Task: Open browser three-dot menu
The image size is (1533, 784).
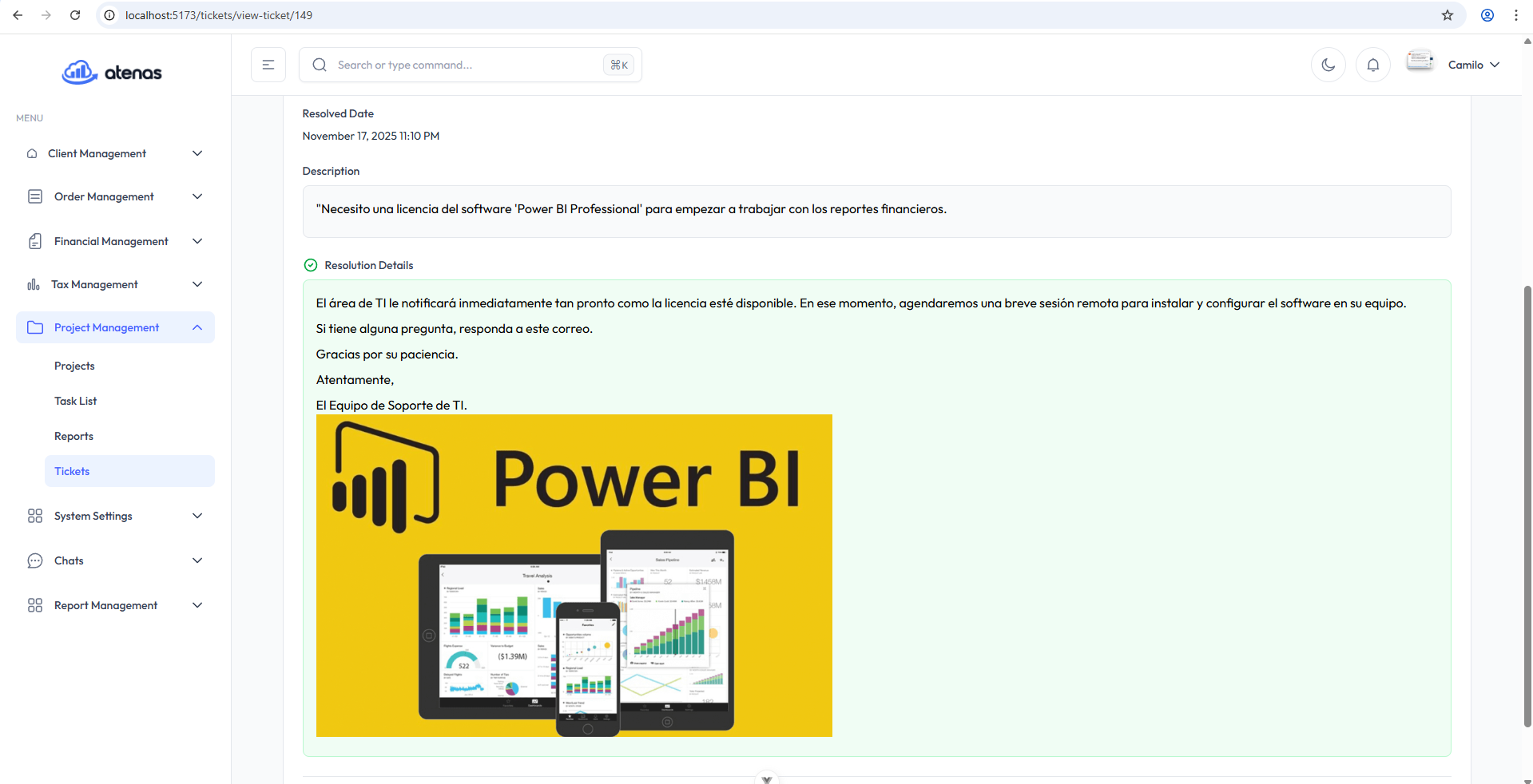Action: click(1515, 15)
